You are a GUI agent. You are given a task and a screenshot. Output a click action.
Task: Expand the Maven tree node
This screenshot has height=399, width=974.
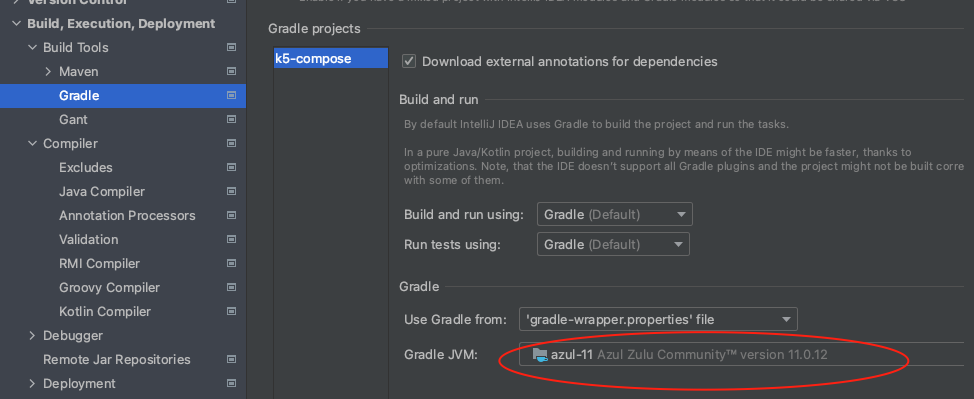(48, 71)
